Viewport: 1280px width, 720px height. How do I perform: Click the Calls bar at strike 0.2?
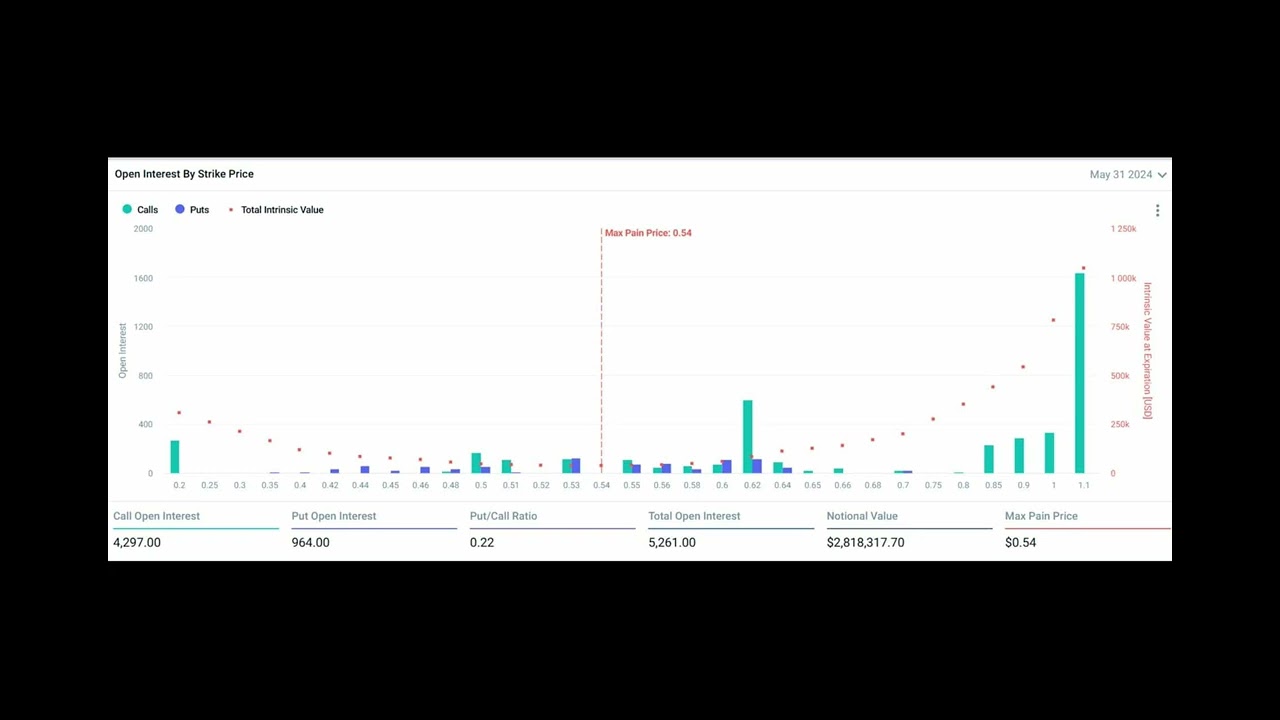[175, 457]
